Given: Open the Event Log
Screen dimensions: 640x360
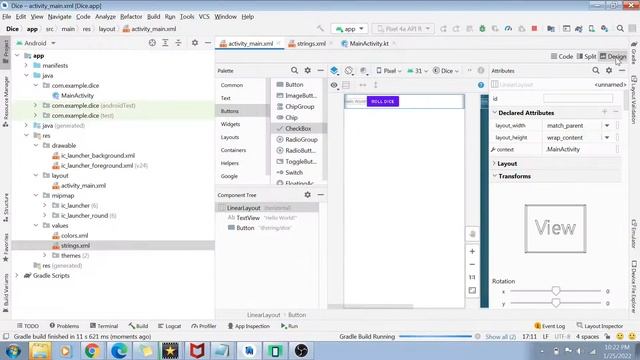Looking at the screenshot, I should tap(549, 326).
